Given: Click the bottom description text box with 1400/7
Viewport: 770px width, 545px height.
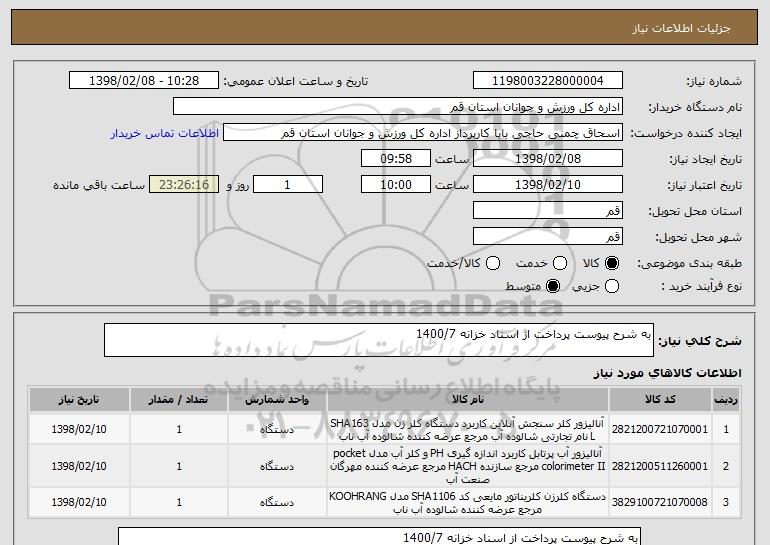Looking at the screenshot, I should [x=380, y=537].
